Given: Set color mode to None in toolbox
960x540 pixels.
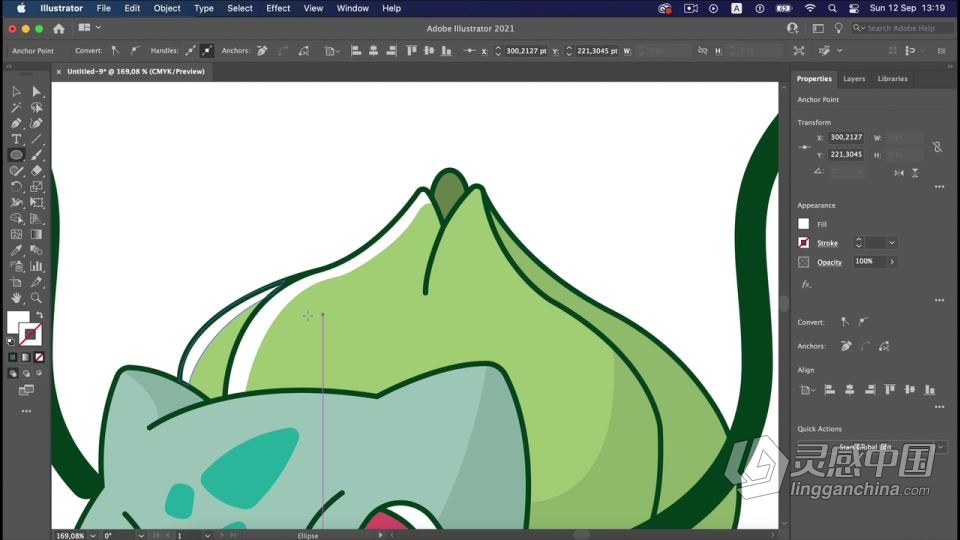Looking at the screenshot, I should point(39,357).
